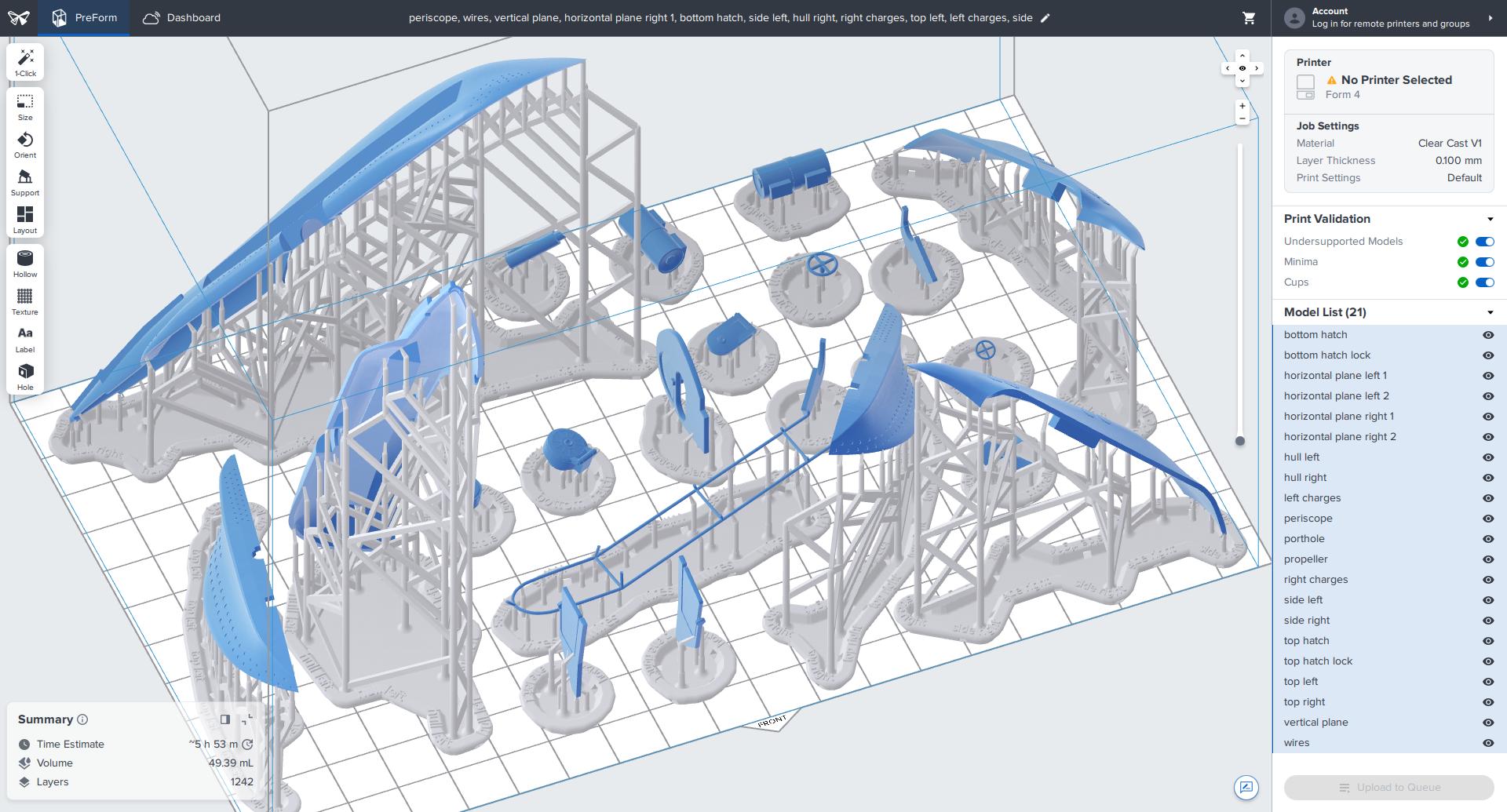Hide the wires model
1507x812 pixels.
click(1487, 743)
